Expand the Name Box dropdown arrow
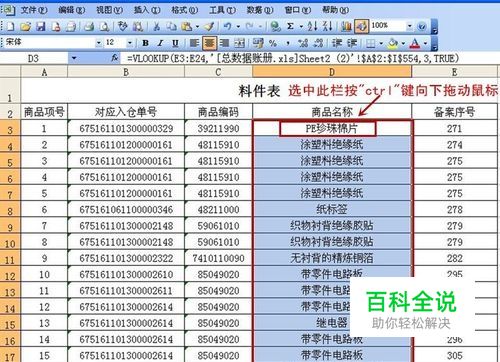500x362 pixels. [x=74, y=58]
